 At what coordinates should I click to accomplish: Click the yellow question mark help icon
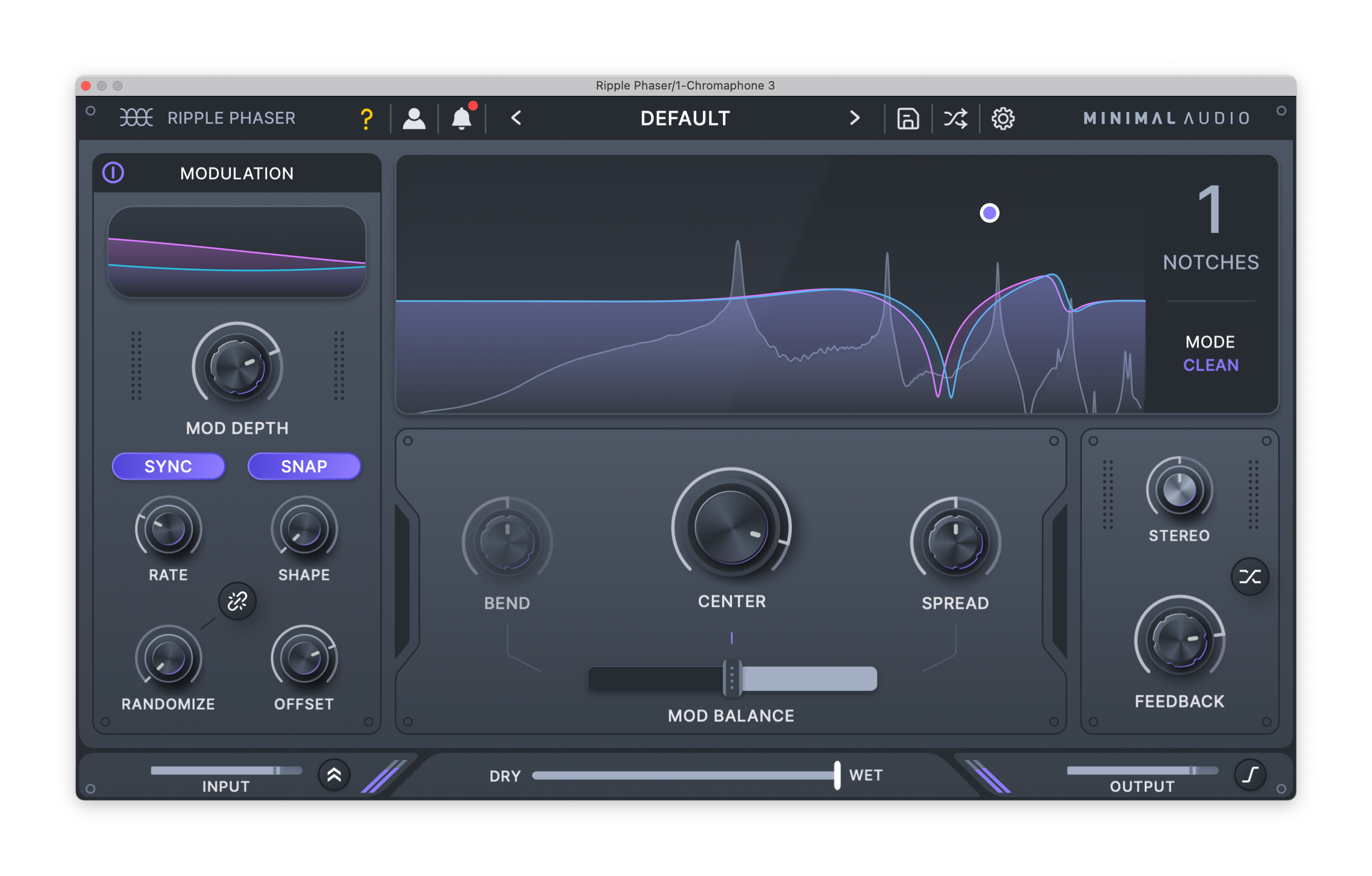click(367, 119)
